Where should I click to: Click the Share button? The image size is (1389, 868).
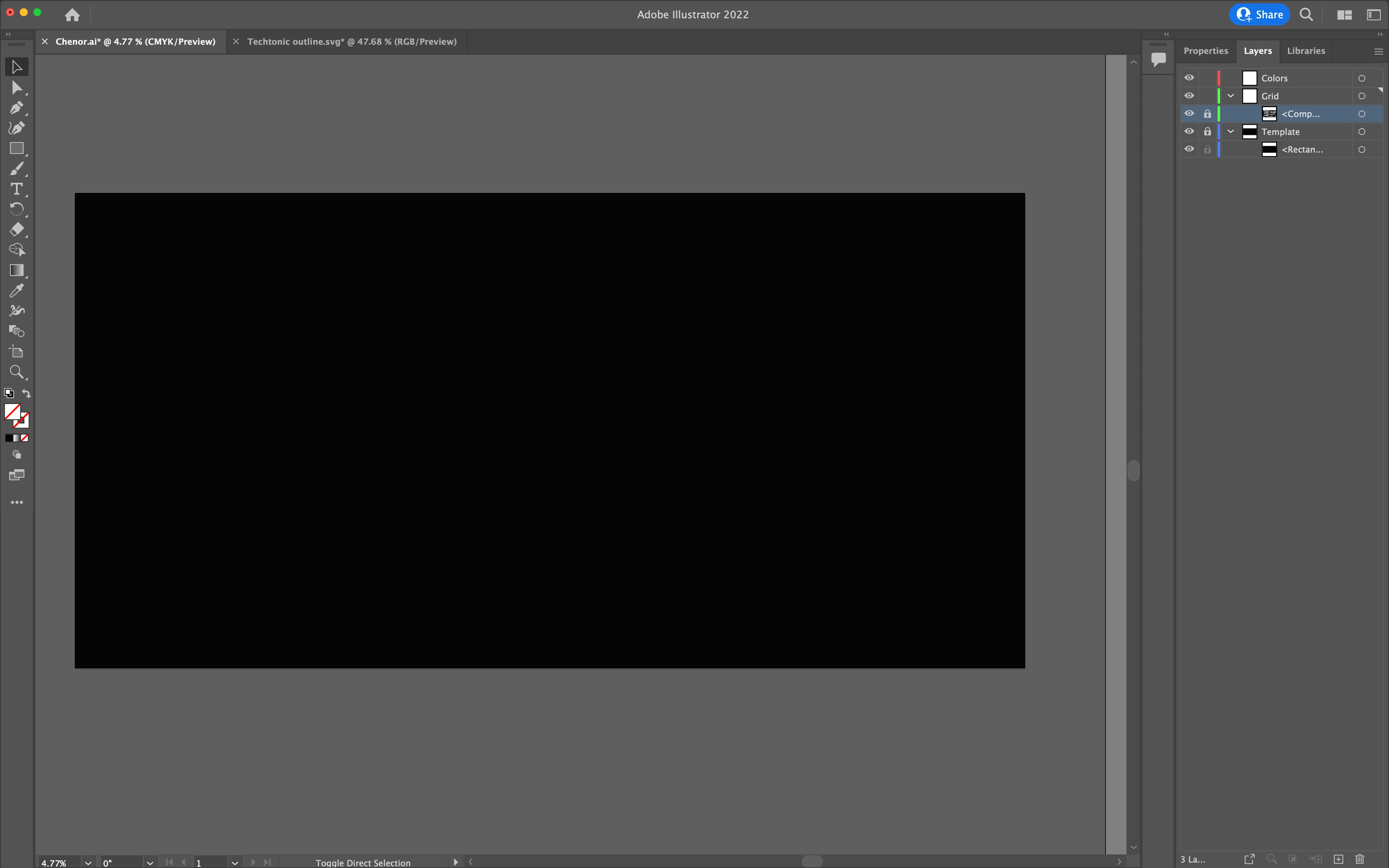click(1259, 14)
